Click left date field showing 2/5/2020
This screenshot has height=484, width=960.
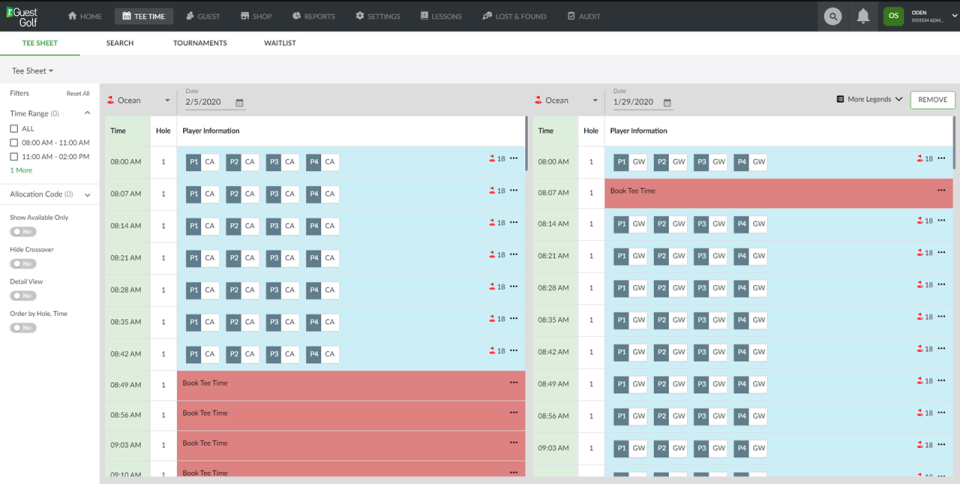[x=215, y=102]
